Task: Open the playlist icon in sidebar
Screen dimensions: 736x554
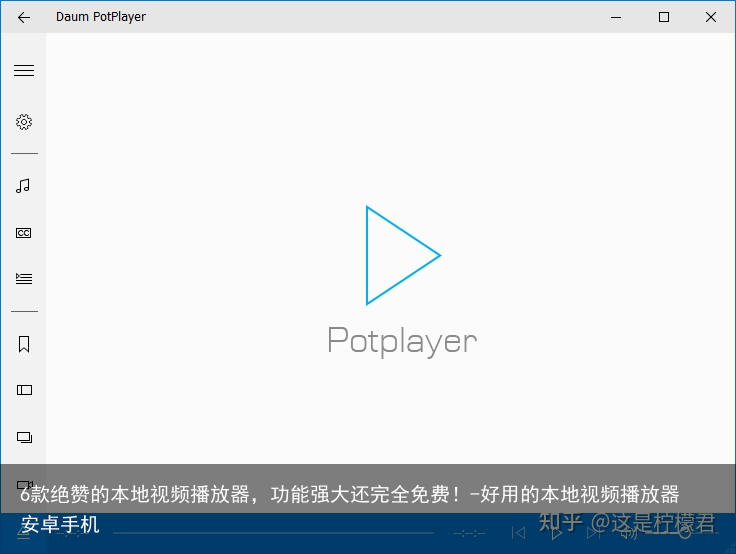Action: [24, 279]
